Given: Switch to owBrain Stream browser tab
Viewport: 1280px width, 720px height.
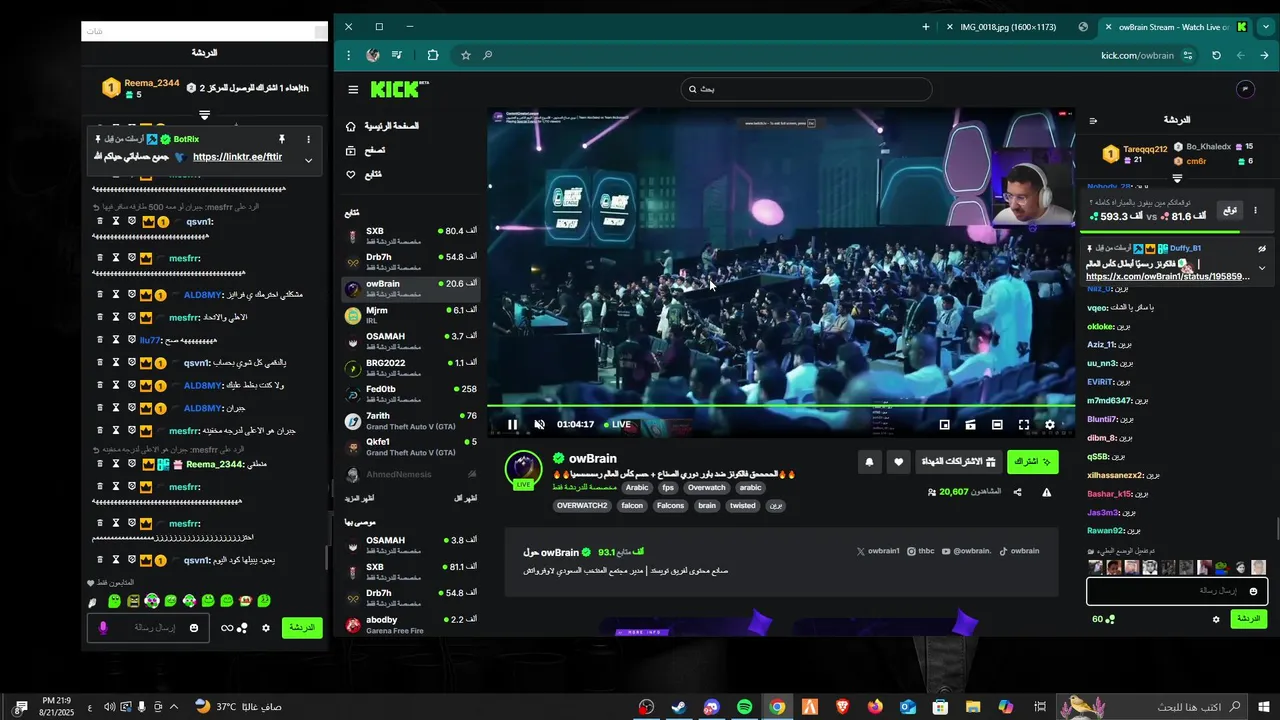Looking at the screenshot, I should point(1176,27).
